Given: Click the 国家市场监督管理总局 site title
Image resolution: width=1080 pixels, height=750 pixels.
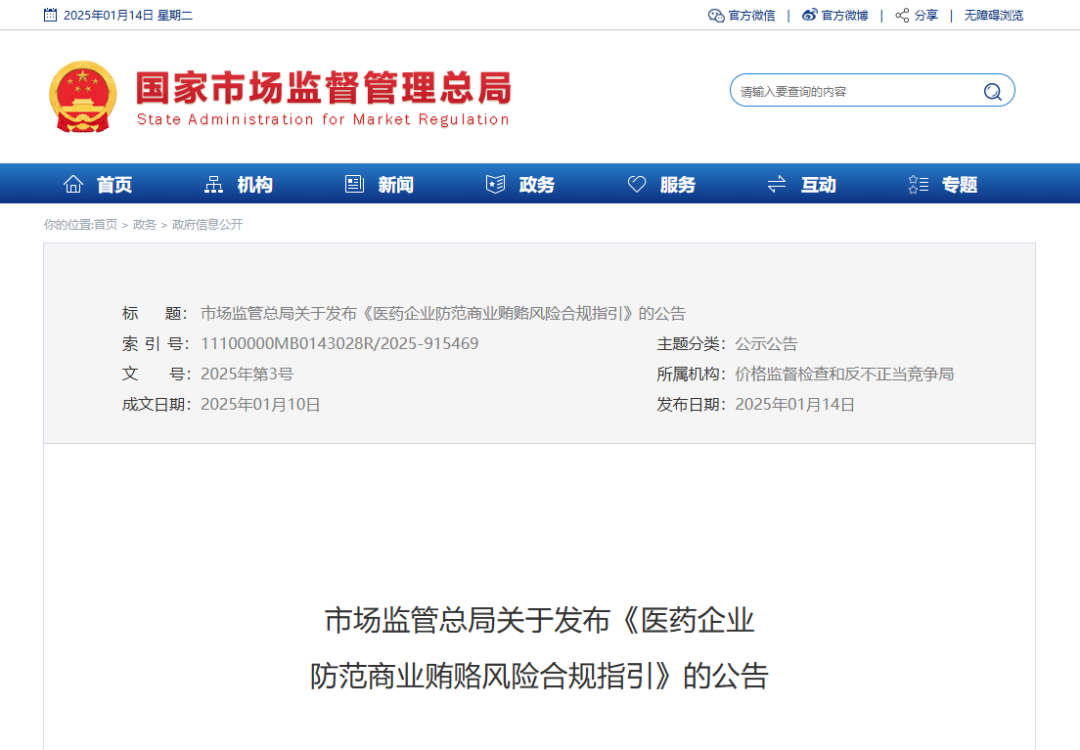Looking at the screenshot, I should pos(324,87).
